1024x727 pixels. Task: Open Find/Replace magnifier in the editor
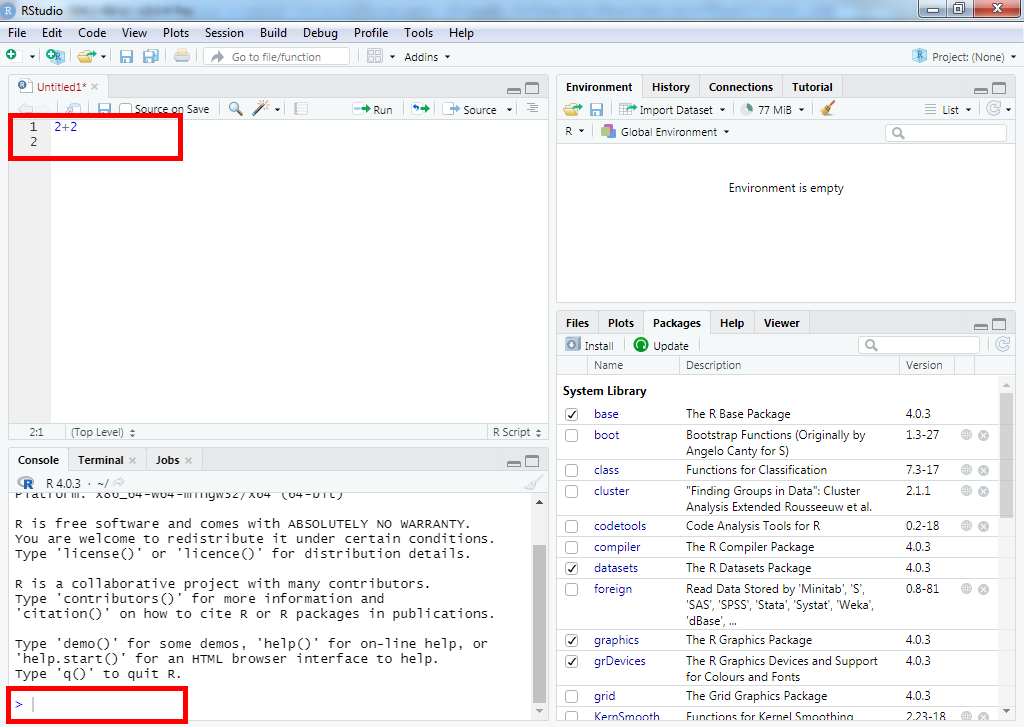pos(235,109)
